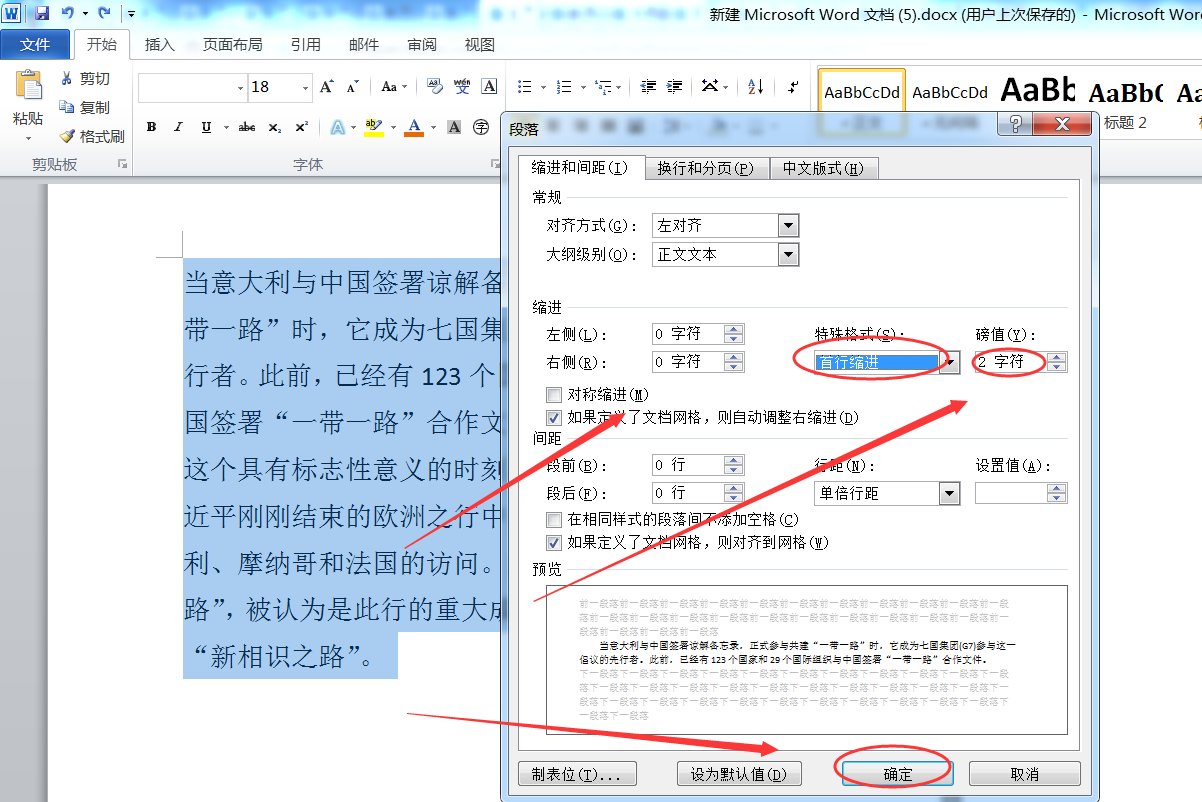Open the 对齐方式 alignment dropdown

point(787,225)
